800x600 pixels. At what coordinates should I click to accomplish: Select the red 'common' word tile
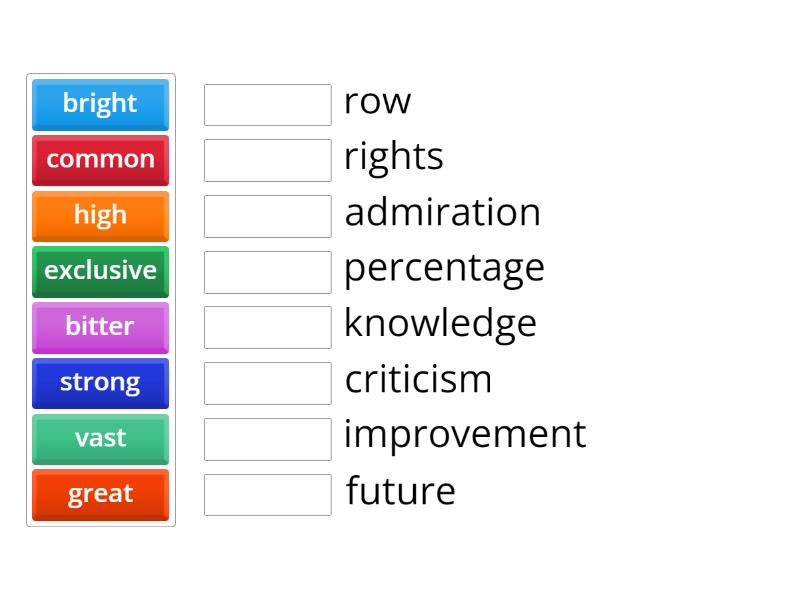tap(100, 160)
